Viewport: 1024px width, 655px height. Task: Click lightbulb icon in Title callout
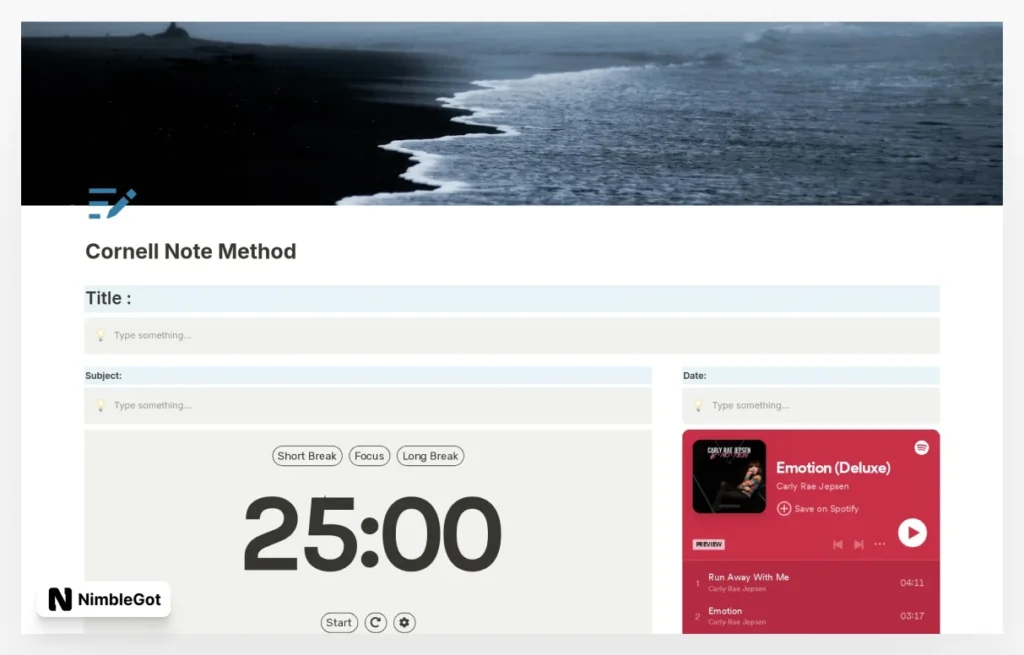[x=101, y=335]
